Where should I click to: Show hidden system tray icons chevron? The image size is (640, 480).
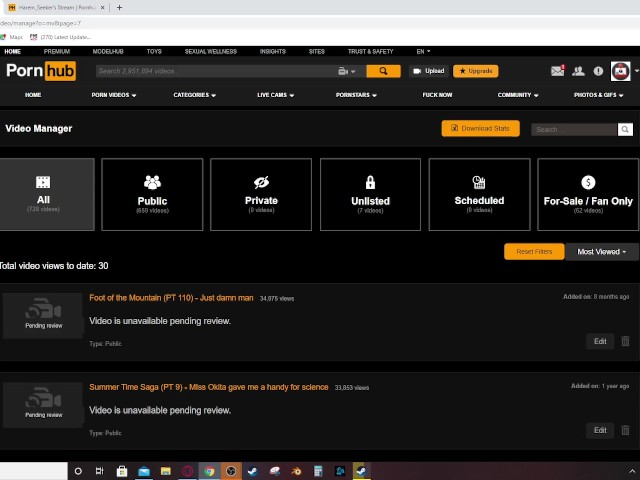pyautogui.click(x=632, y=471)
